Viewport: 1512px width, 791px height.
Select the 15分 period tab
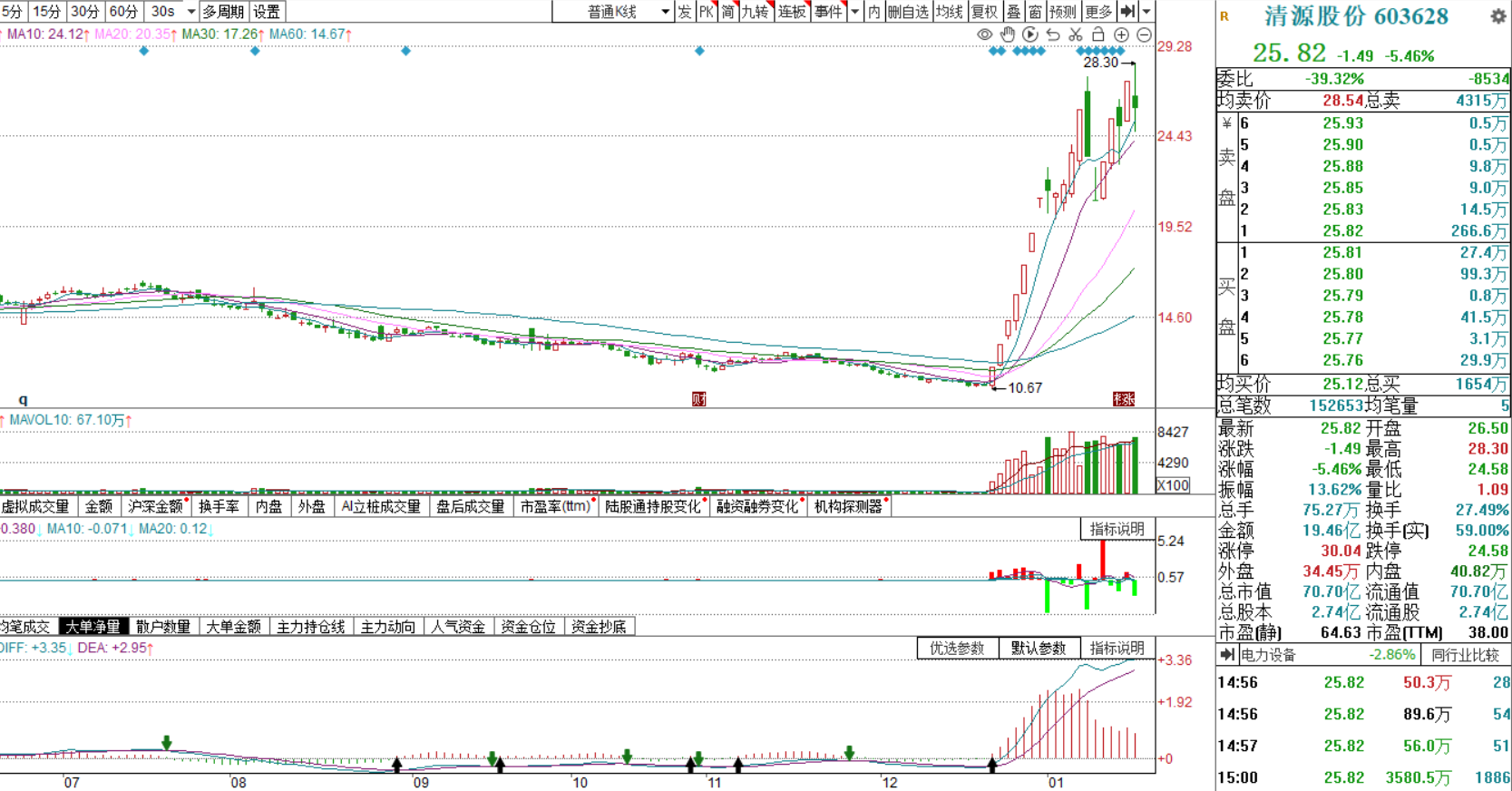tap(46, 11)
